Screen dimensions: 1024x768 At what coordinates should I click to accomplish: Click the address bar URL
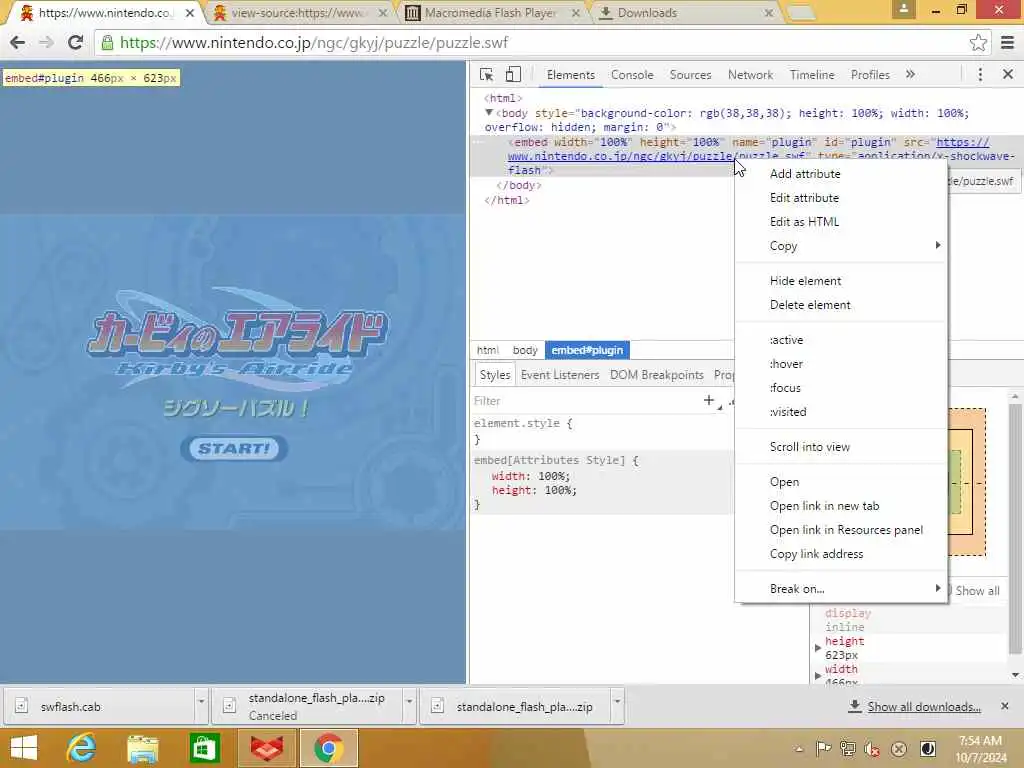click(313, 42)
